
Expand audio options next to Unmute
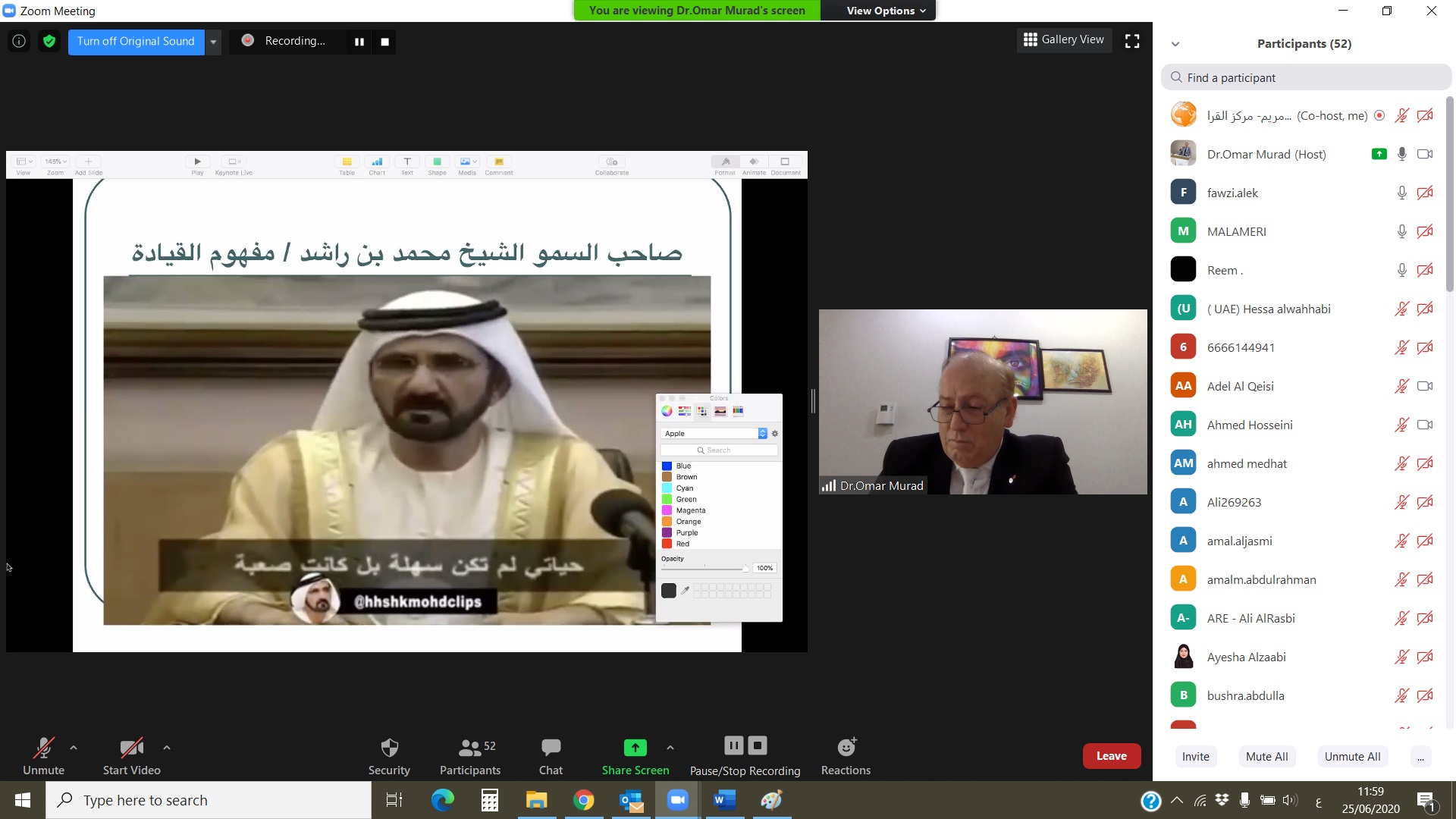pyautogui.click(x=74, y=748)
